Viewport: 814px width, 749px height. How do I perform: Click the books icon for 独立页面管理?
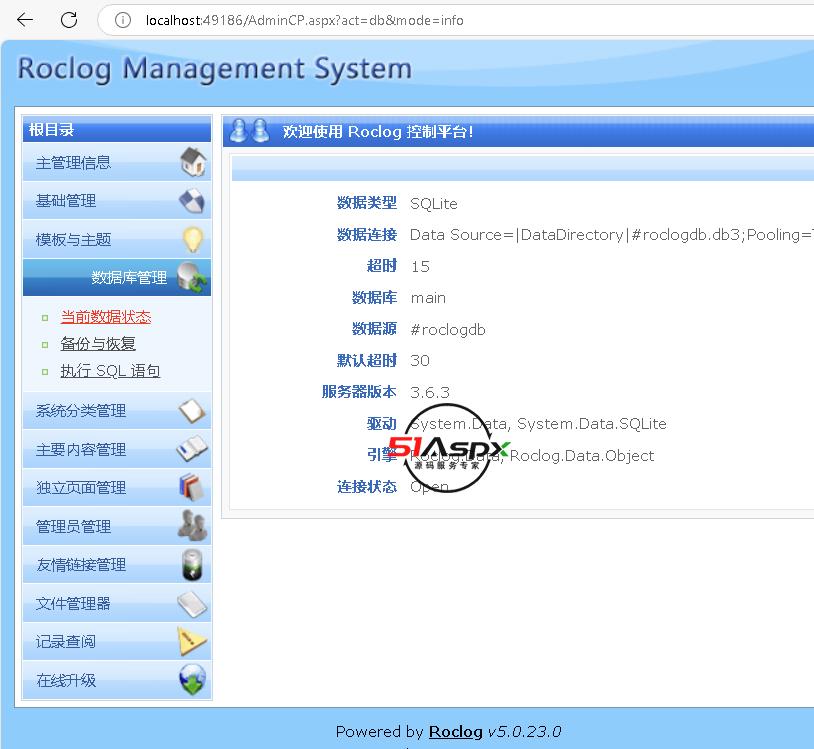click(x=192, y=487)
